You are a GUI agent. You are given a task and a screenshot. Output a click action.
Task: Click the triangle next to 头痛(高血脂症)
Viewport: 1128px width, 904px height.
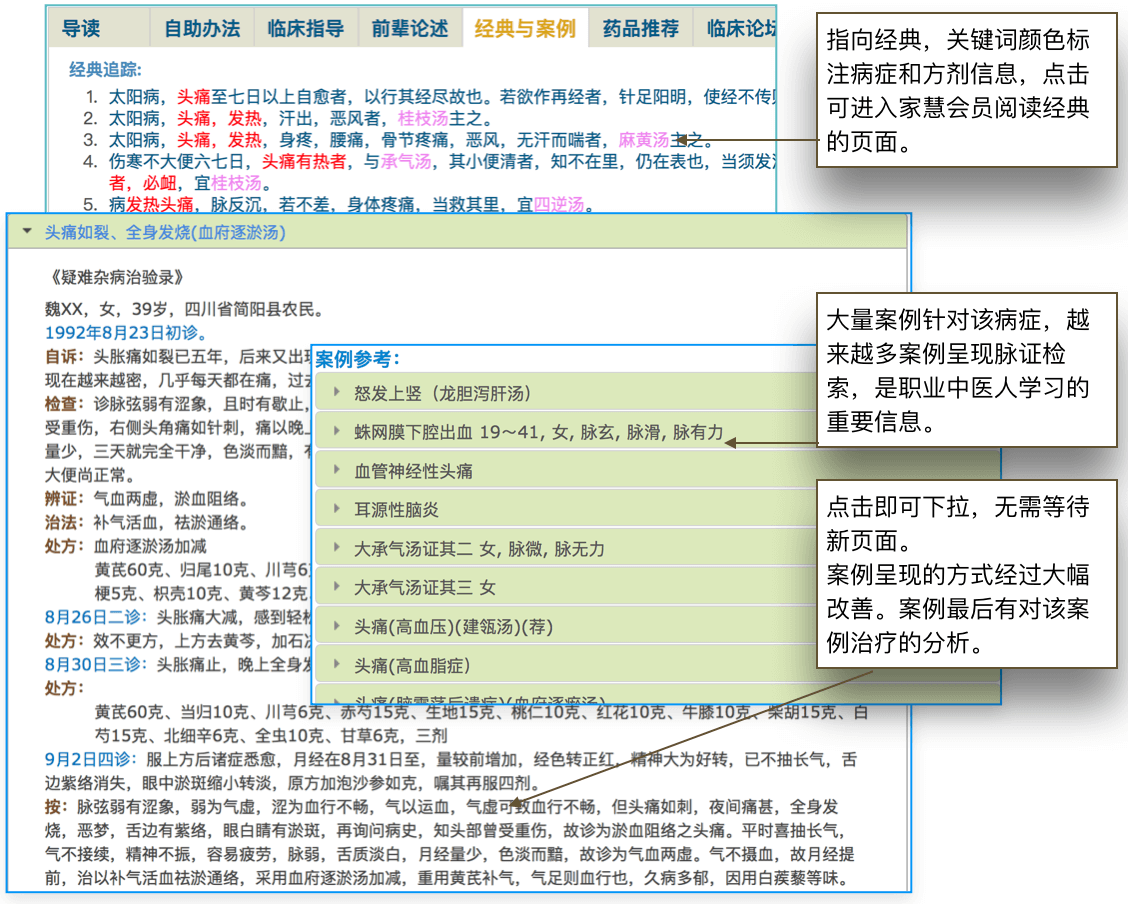(x=338, y=665)
